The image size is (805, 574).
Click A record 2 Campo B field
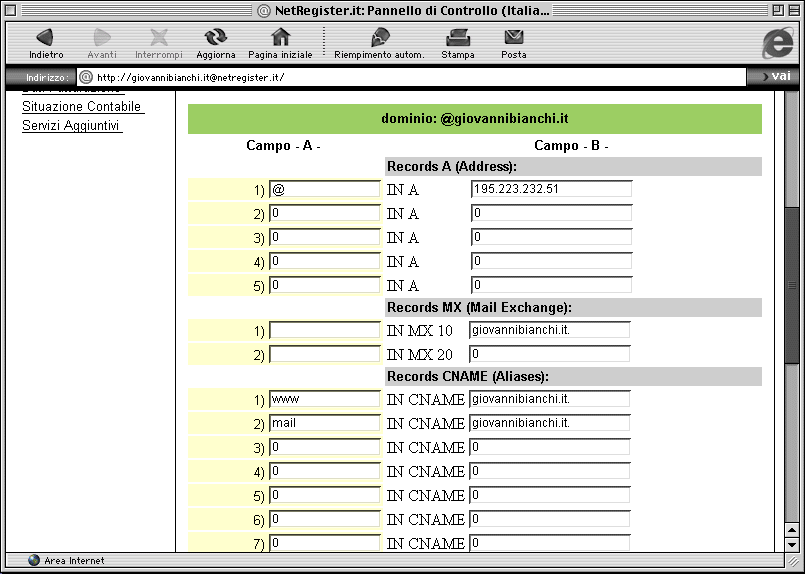[551, 213]
